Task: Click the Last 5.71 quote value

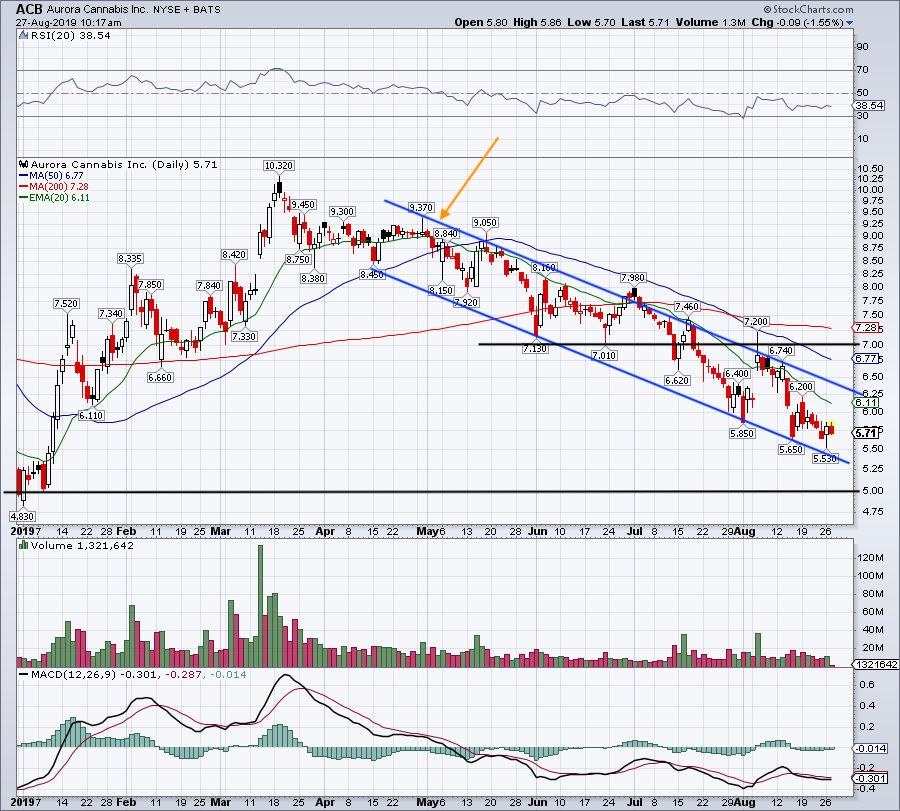Action: click(x=645, y=22)
